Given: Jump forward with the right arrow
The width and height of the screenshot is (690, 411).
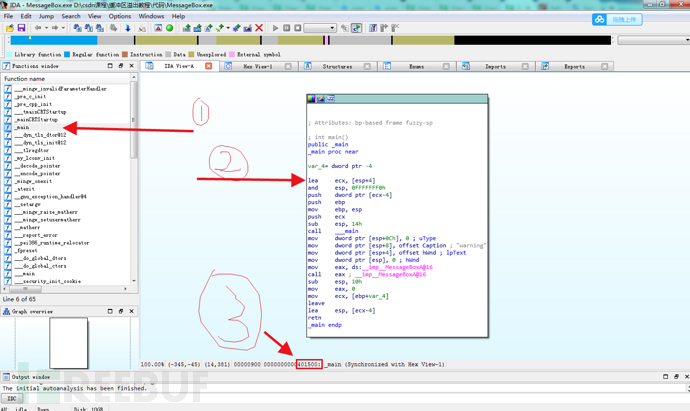Looking at the screenshot, I should pos(55,28).
